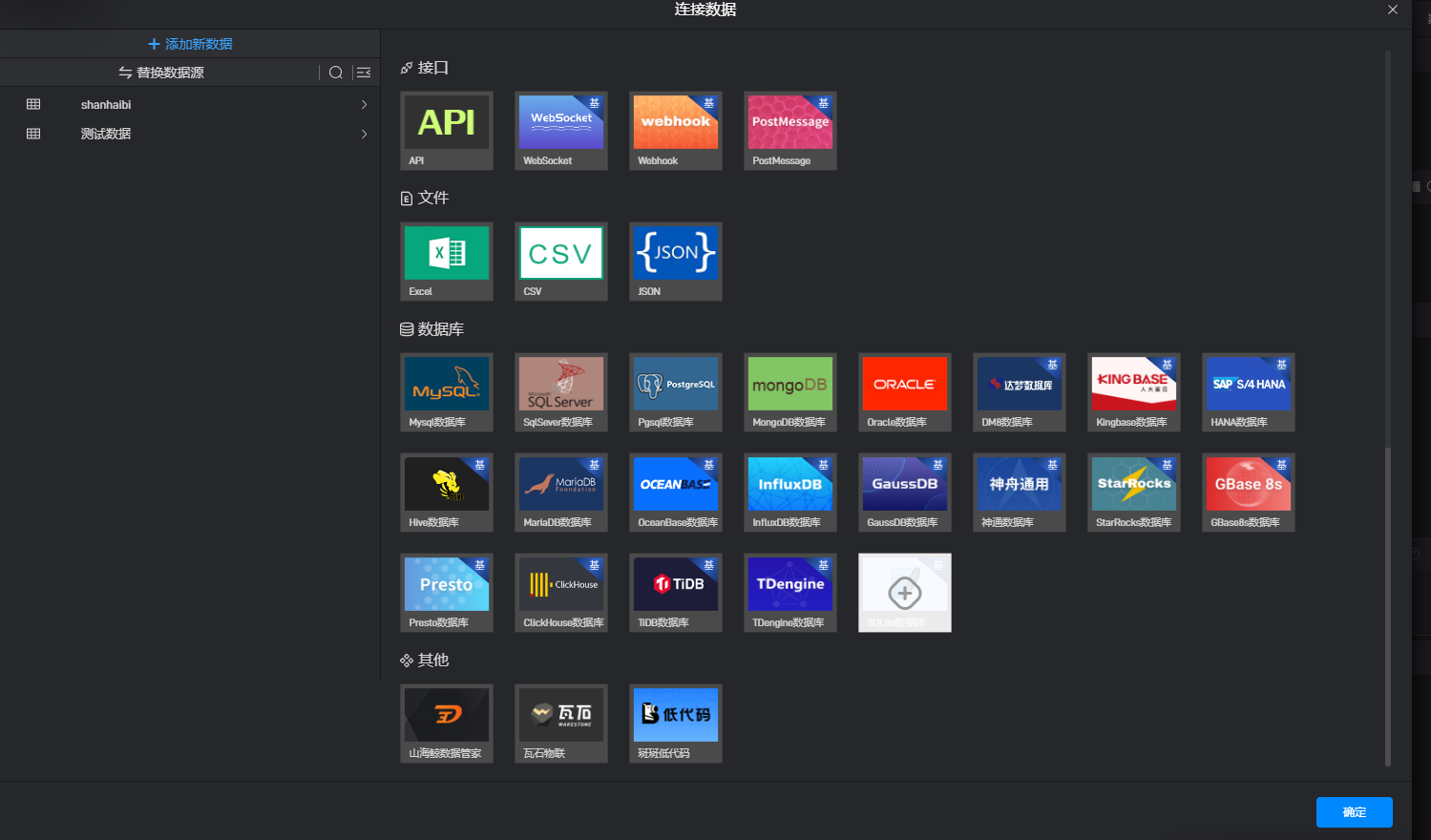The width and height of the screenshot is (1431, 840).
Task: Click the 其他 section heading
Action: (x=425, y=660)
